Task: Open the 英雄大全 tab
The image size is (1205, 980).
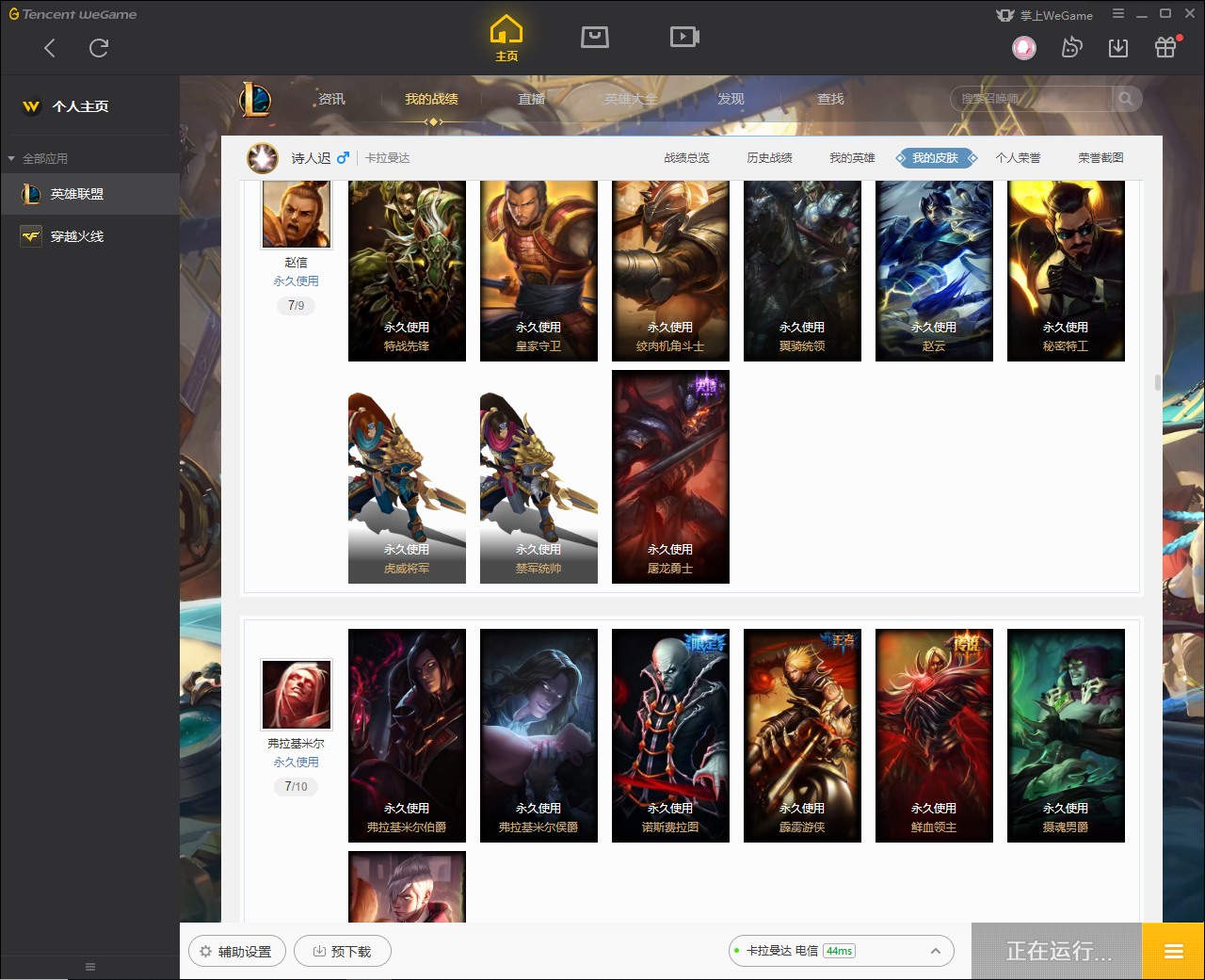Action: coord(631,99)
